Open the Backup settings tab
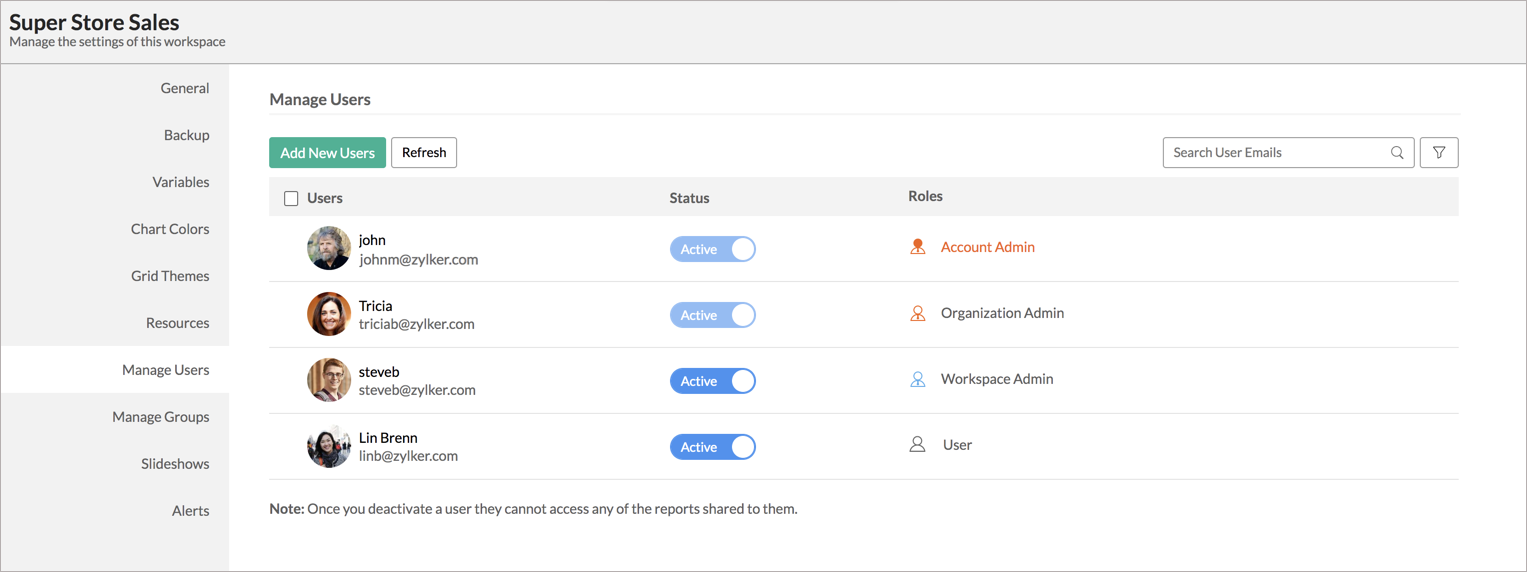The height and width of the screenshot is (572, 1527). pyautogui.click(x=186, y=135)
